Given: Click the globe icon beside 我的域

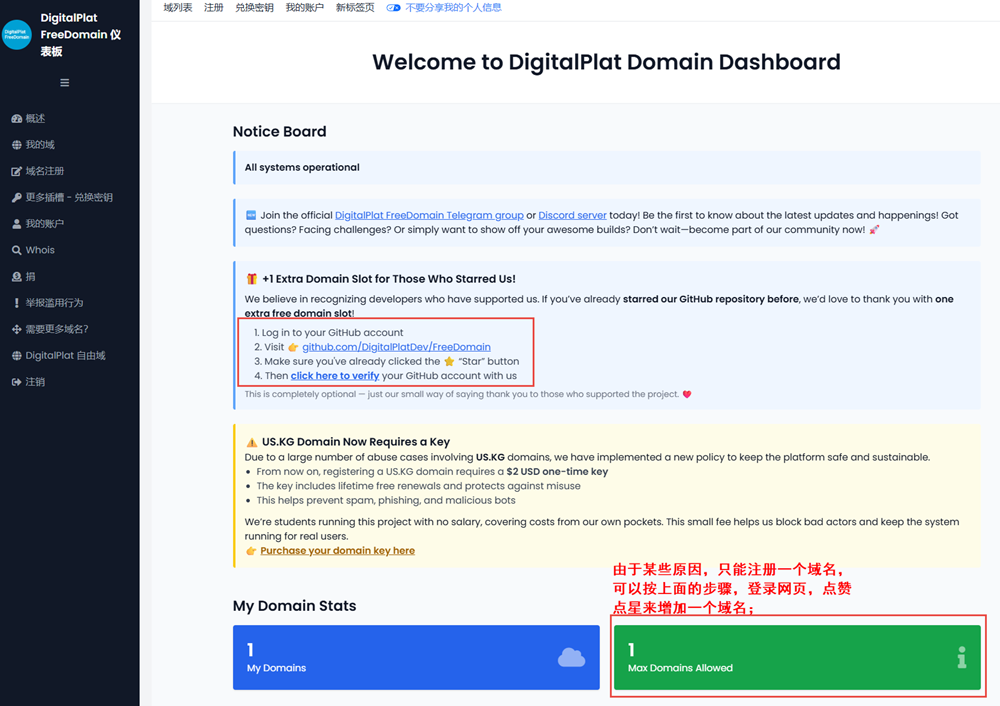Looking at the screenshot, I should (17, 145).
